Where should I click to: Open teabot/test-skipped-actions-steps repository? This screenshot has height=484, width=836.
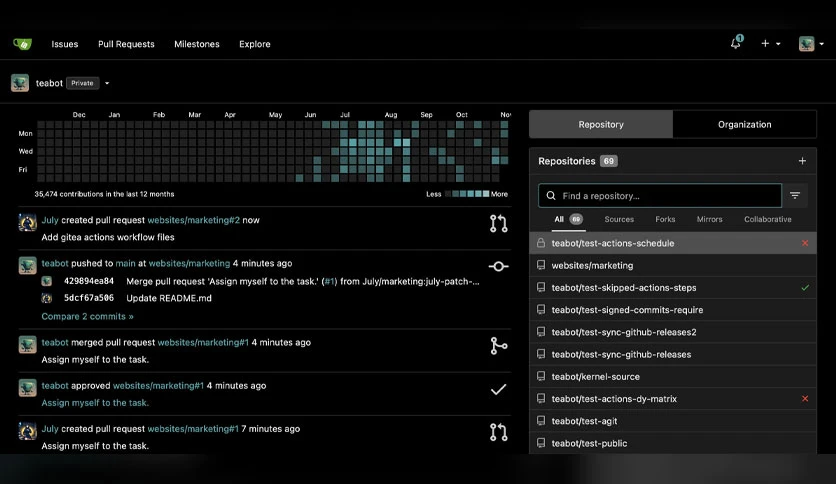point(624,288)
